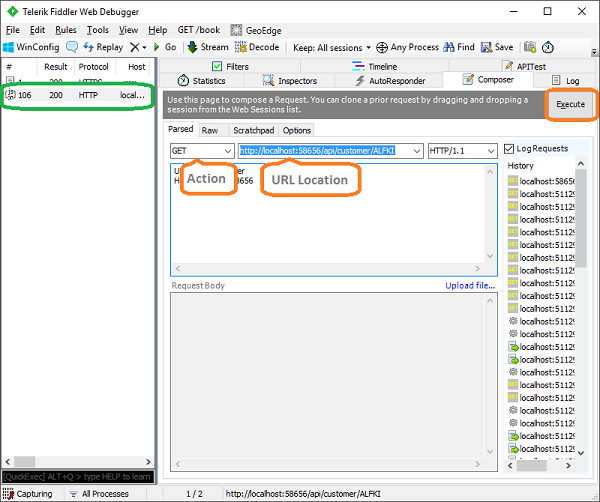Click the Replay arrows icon
600x502 pixels.
coord(88,47)
